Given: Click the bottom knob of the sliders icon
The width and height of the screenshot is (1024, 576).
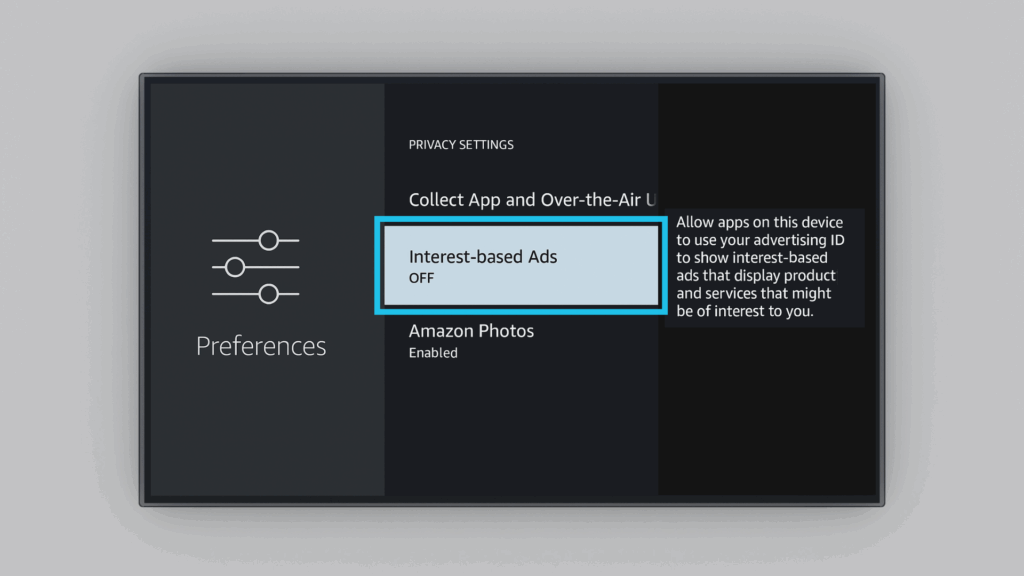Looking at the screenshot, I should point(268,294).
